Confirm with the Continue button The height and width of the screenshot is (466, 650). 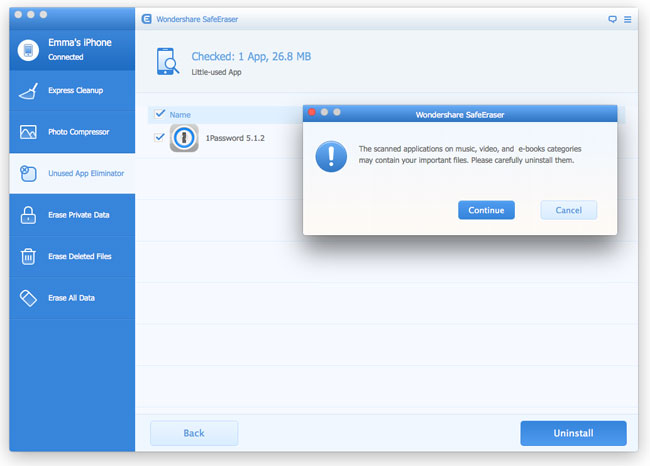pyautogui.click(x=486, y=210)
